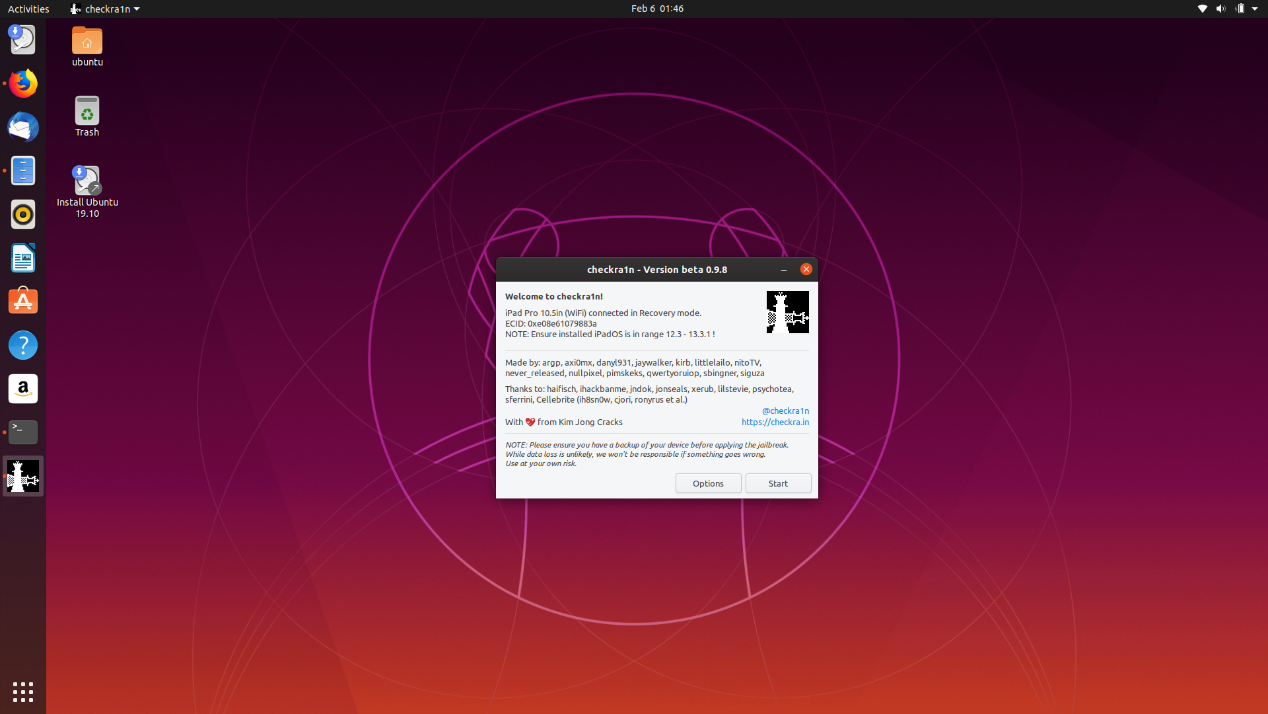Open the https://checkra.in link
This screenshot has height=714, width=1268.
[775, 422]
